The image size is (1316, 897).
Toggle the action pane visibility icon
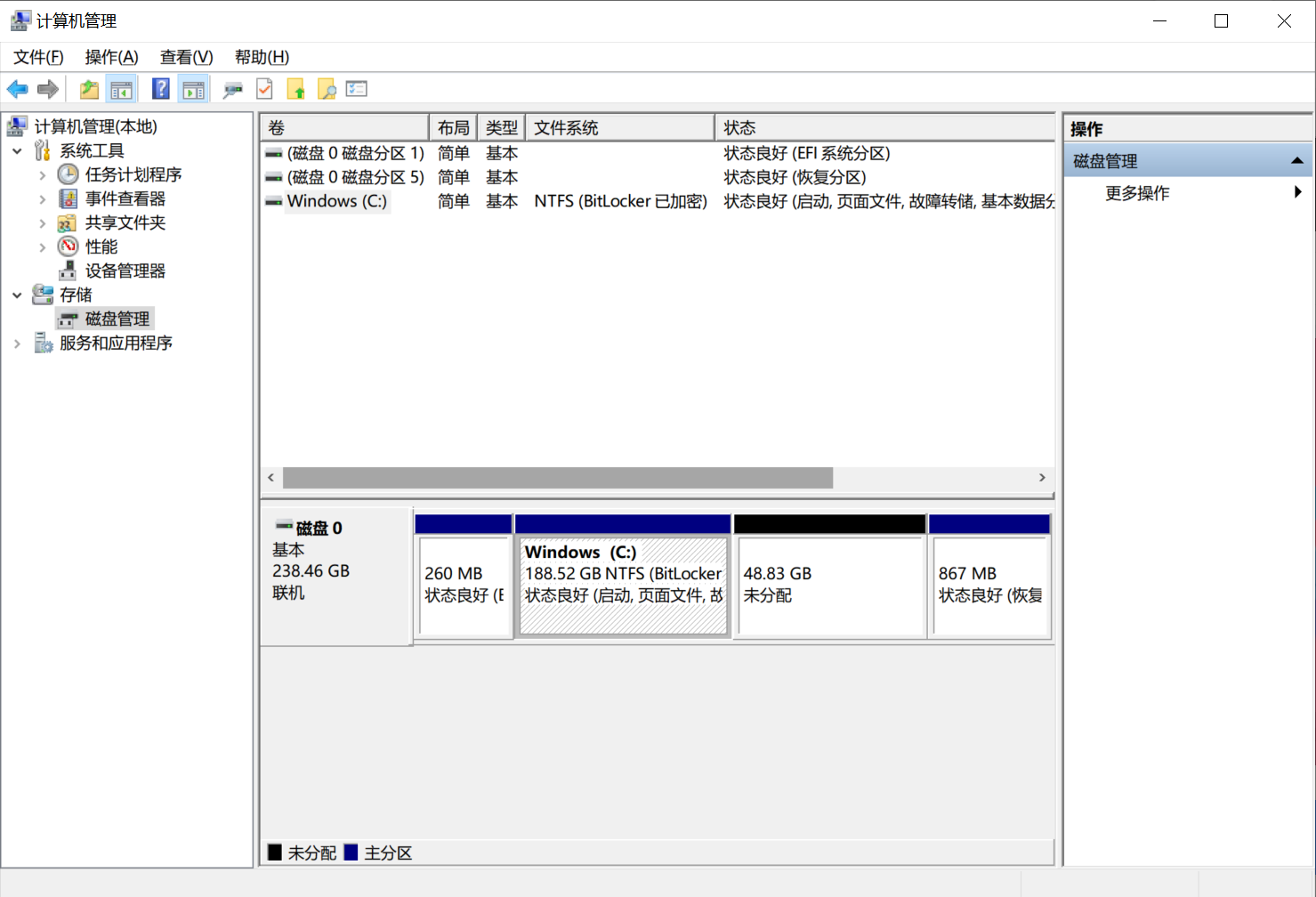click(x=193, y=88)
